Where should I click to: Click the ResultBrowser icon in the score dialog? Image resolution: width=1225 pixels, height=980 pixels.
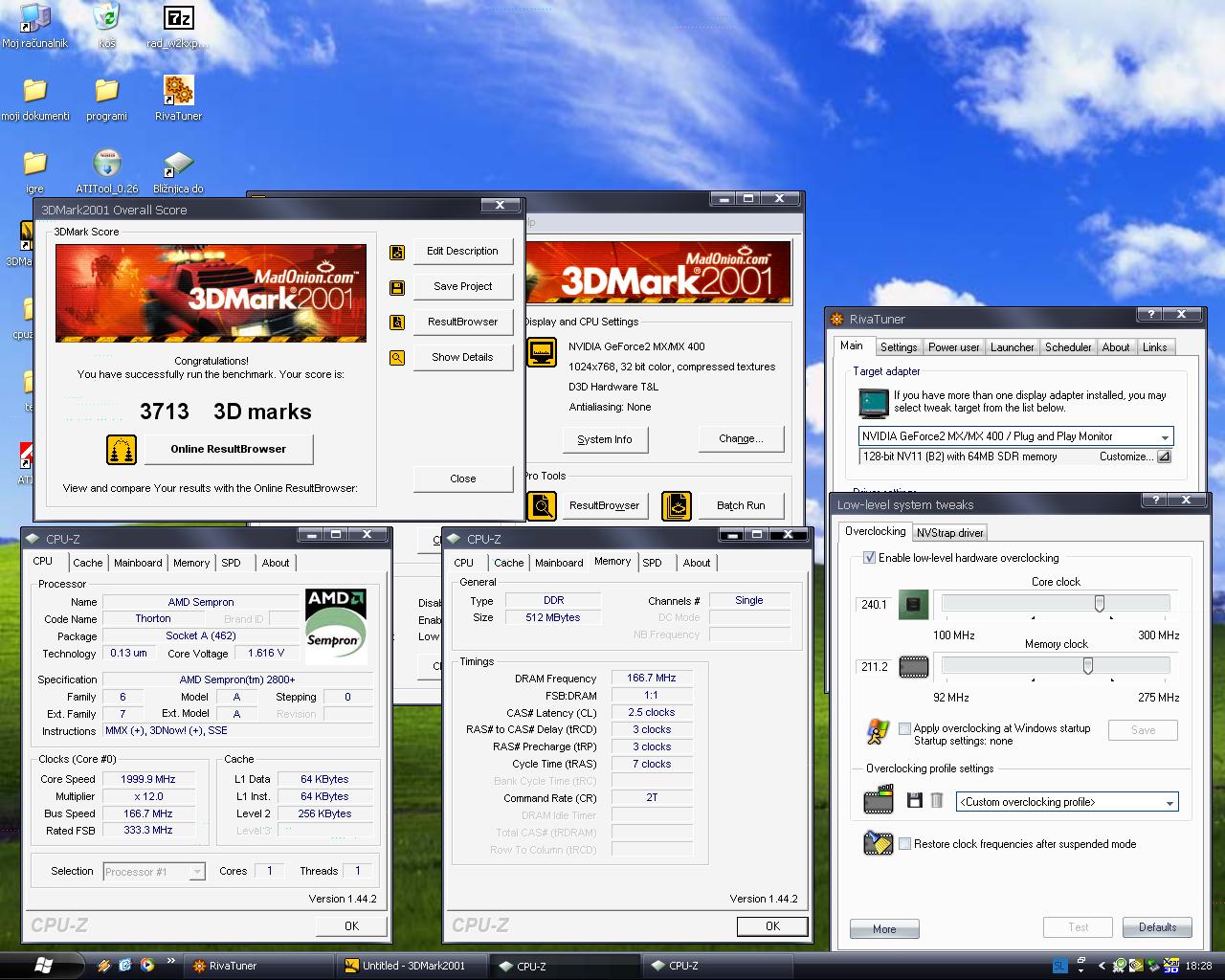pos(397,323)
